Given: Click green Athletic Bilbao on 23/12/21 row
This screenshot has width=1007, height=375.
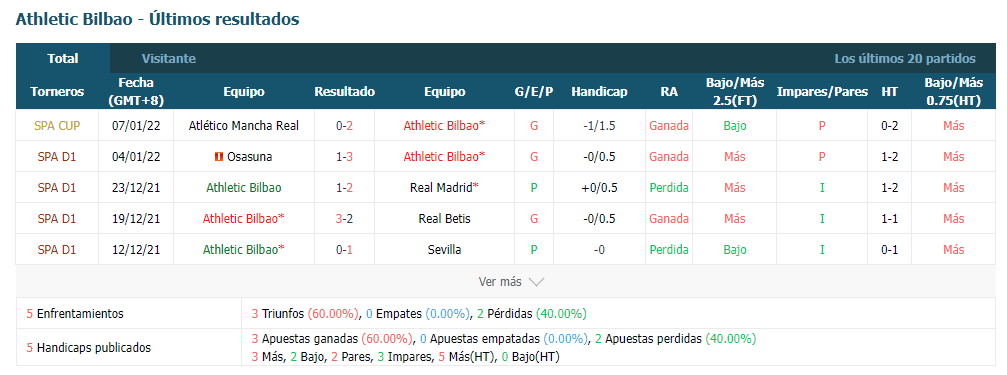Looking at the screenshot, I should (244, 188).
